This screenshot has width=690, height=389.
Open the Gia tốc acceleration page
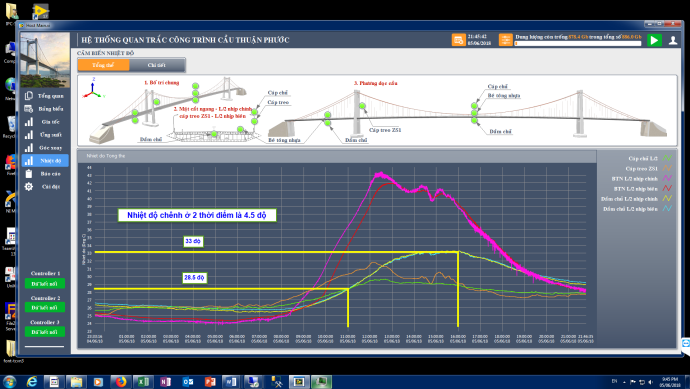[x=45, y=122]
